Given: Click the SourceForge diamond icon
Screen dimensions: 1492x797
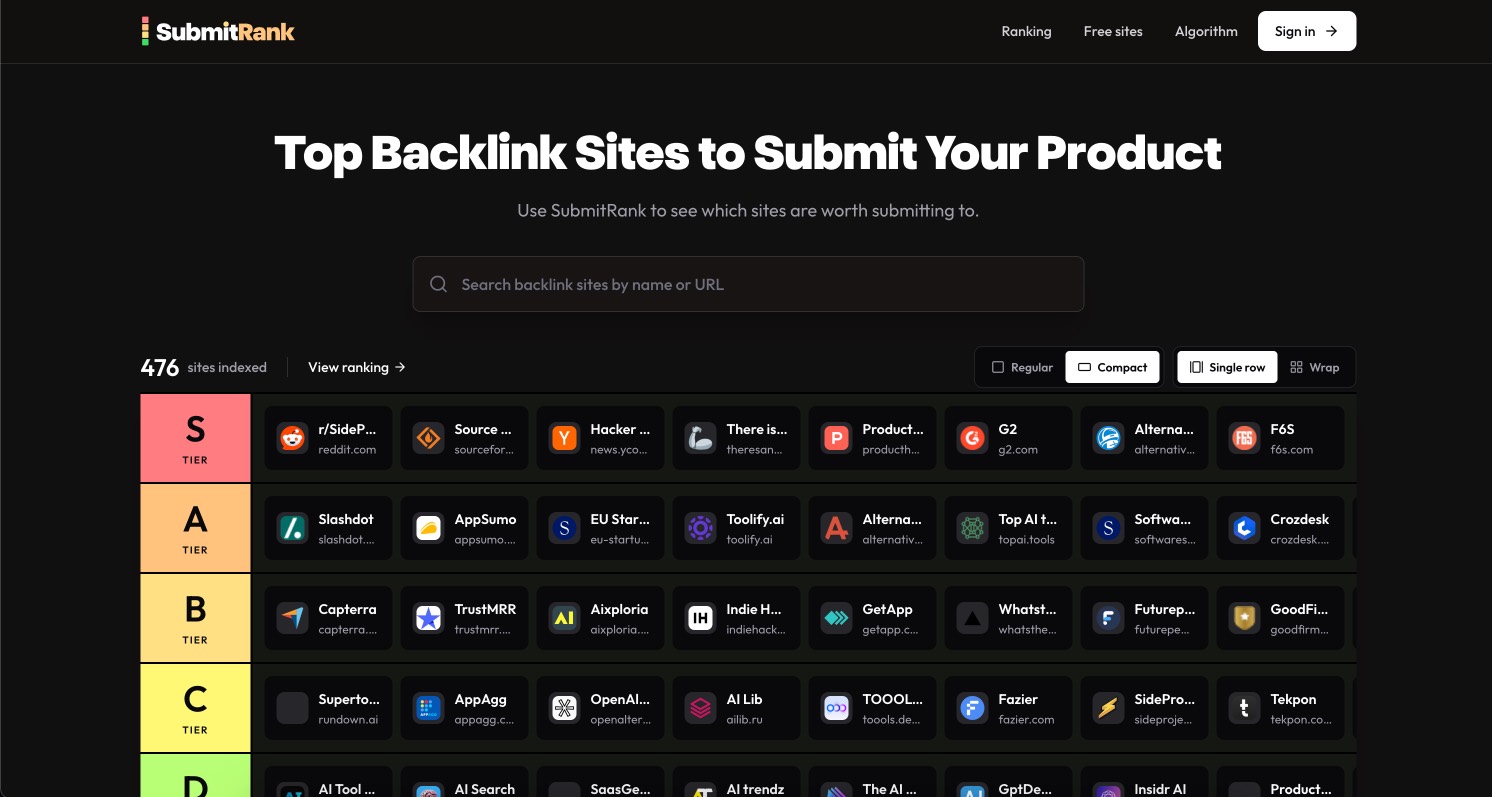Looking at the screenshot, I should tap(429, 438).
